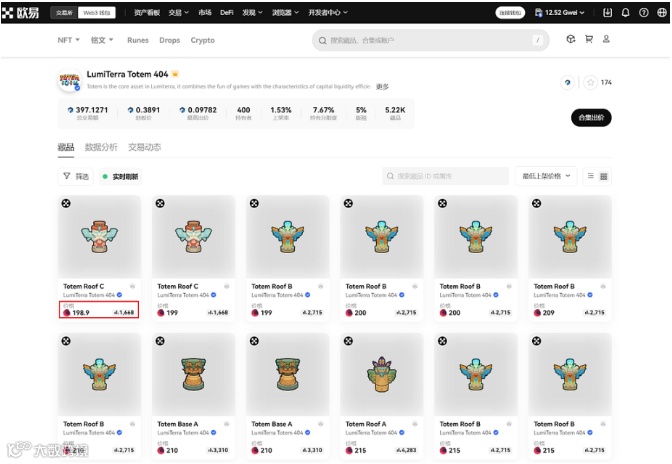Screen dimensions: 672x464
Task: Click the 7.67% stat value
Action: click(323, 110)
